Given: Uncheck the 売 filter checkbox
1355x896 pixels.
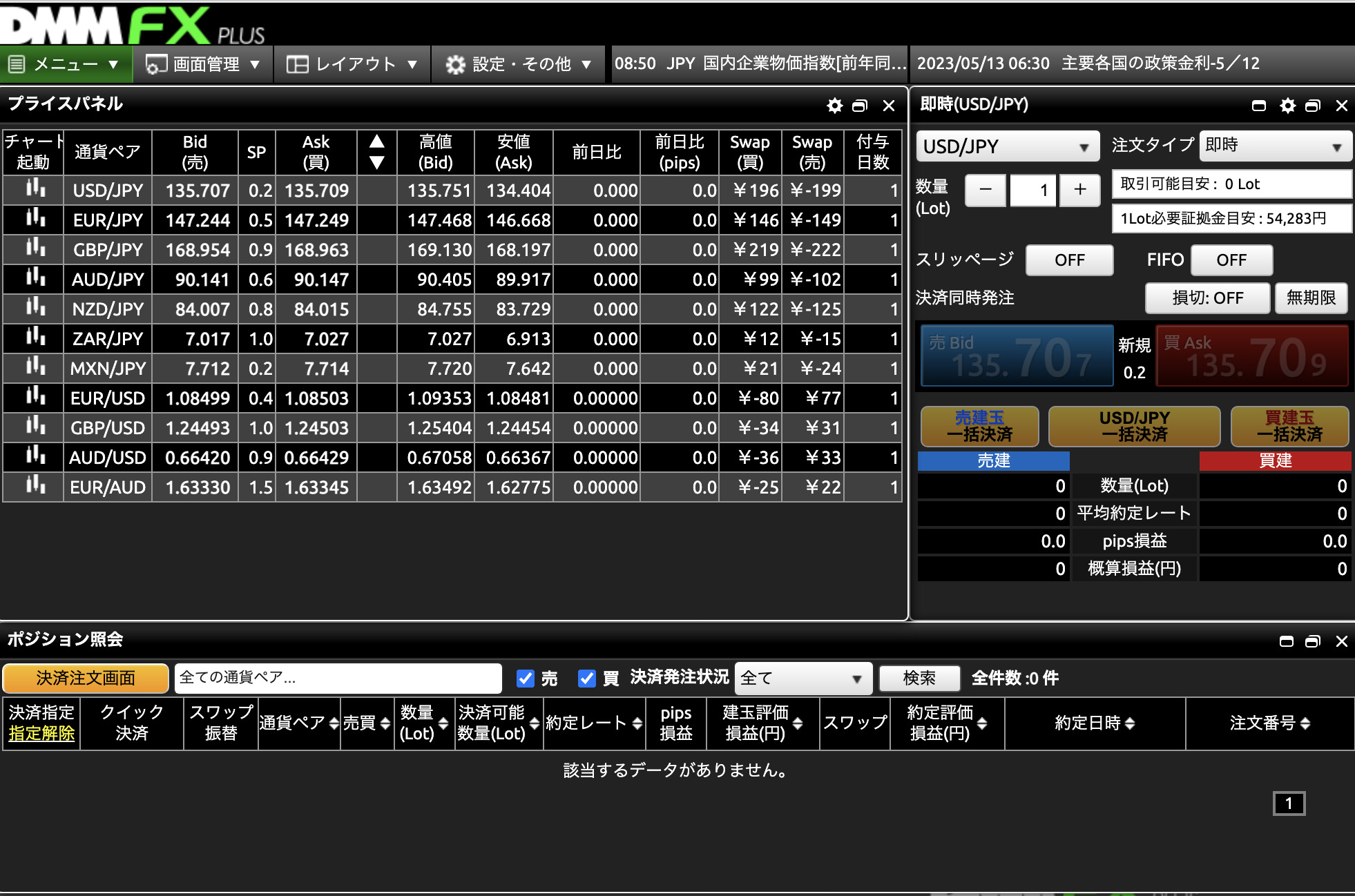Looking at the screenshot, I should tap(526, 679).
